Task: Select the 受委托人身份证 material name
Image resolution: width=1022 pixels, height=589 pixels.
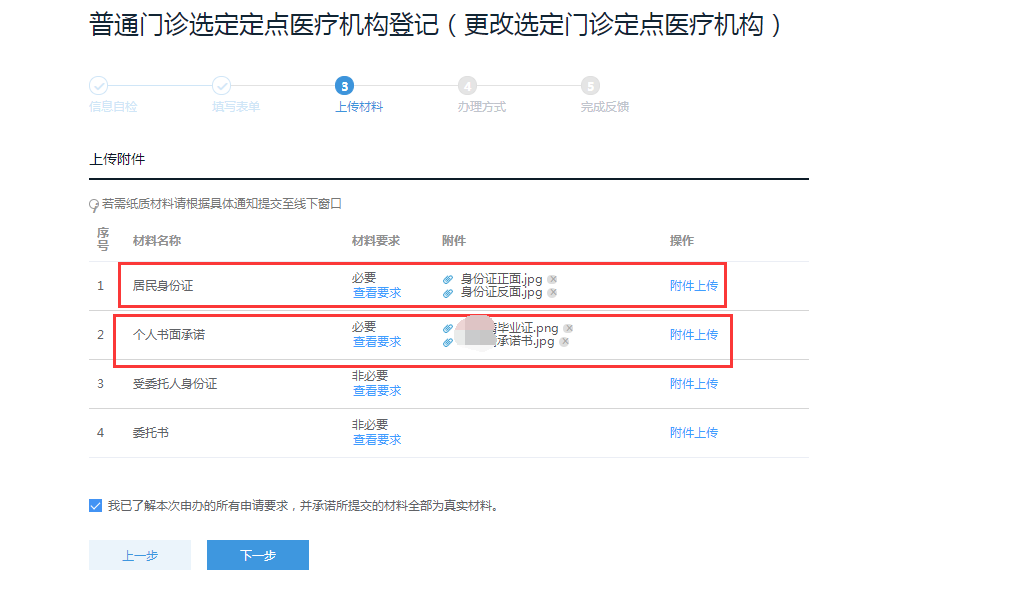Action: tap(175, 384)
